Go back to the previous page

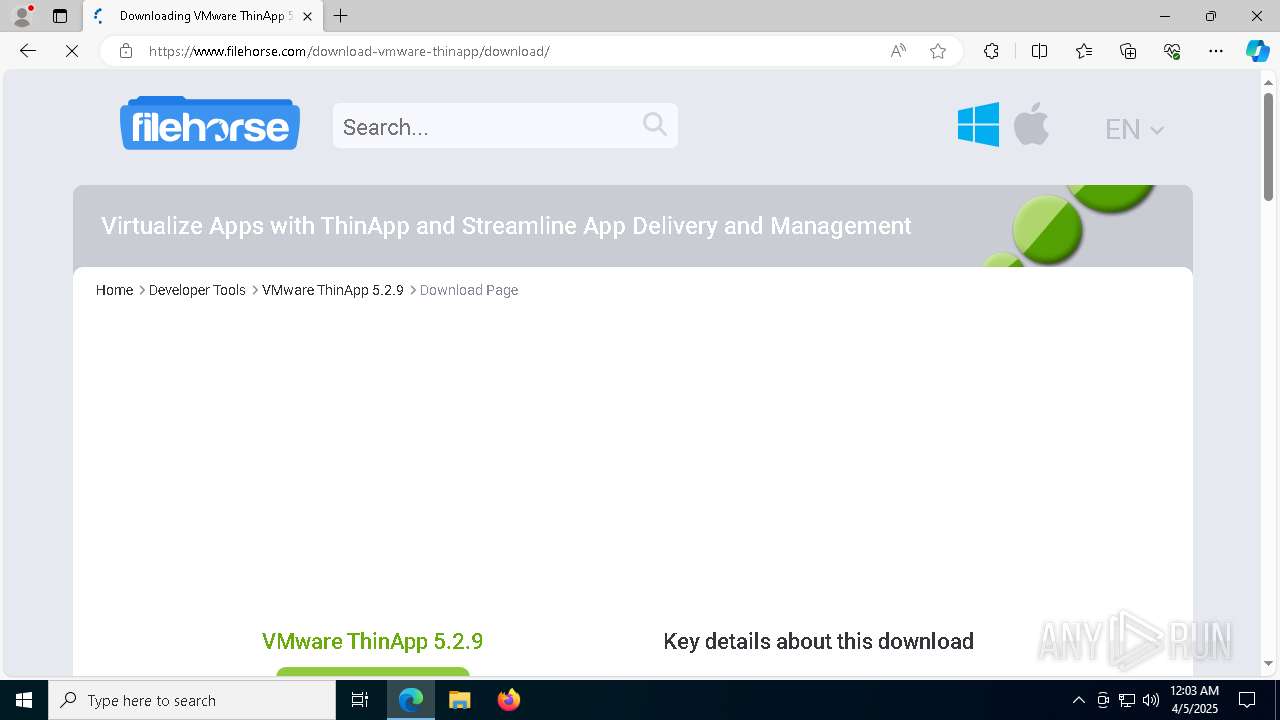click(28, 51)
